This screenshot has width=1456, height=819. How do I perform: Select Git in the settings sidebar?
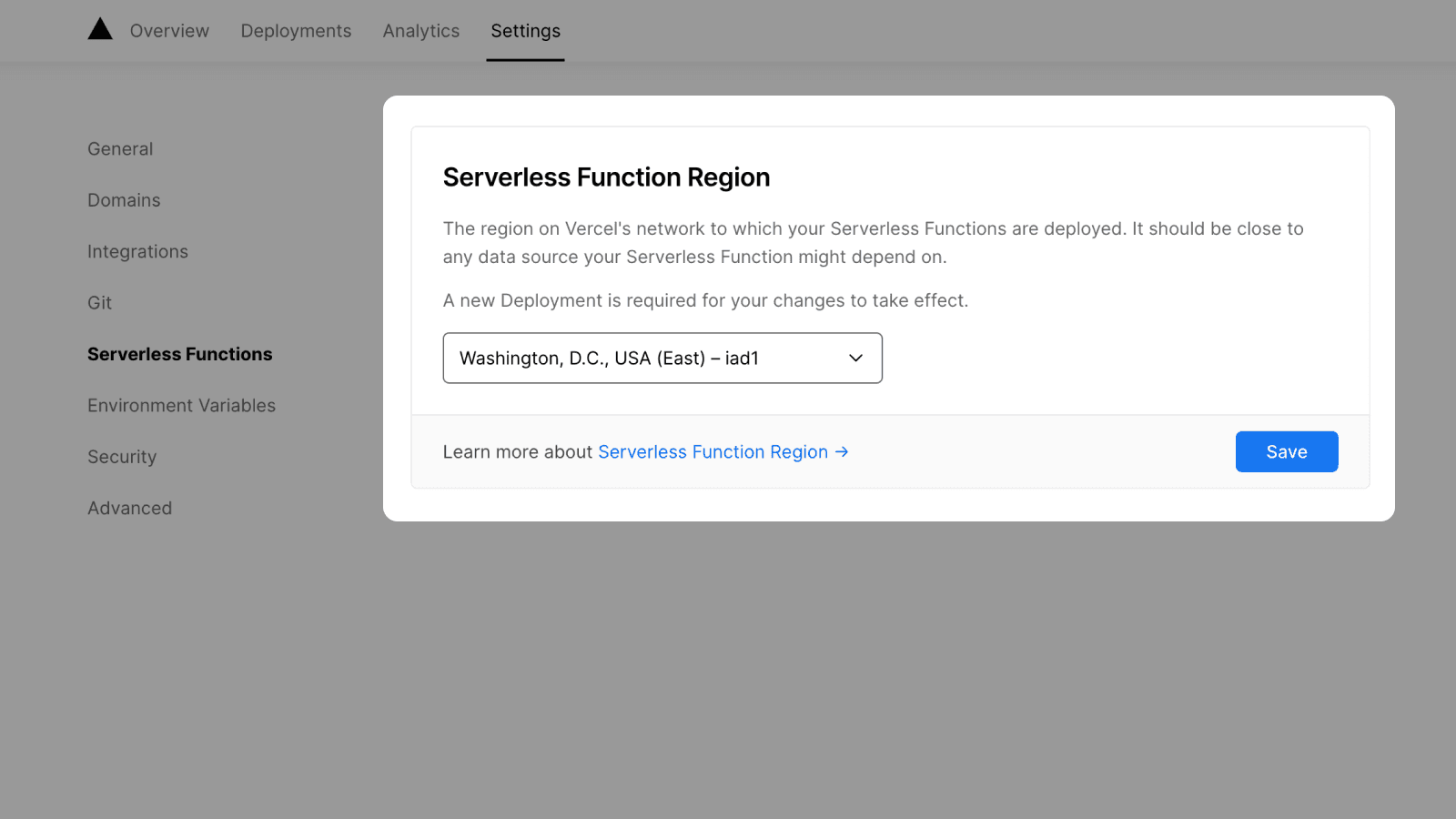click(x=99, y=303)
